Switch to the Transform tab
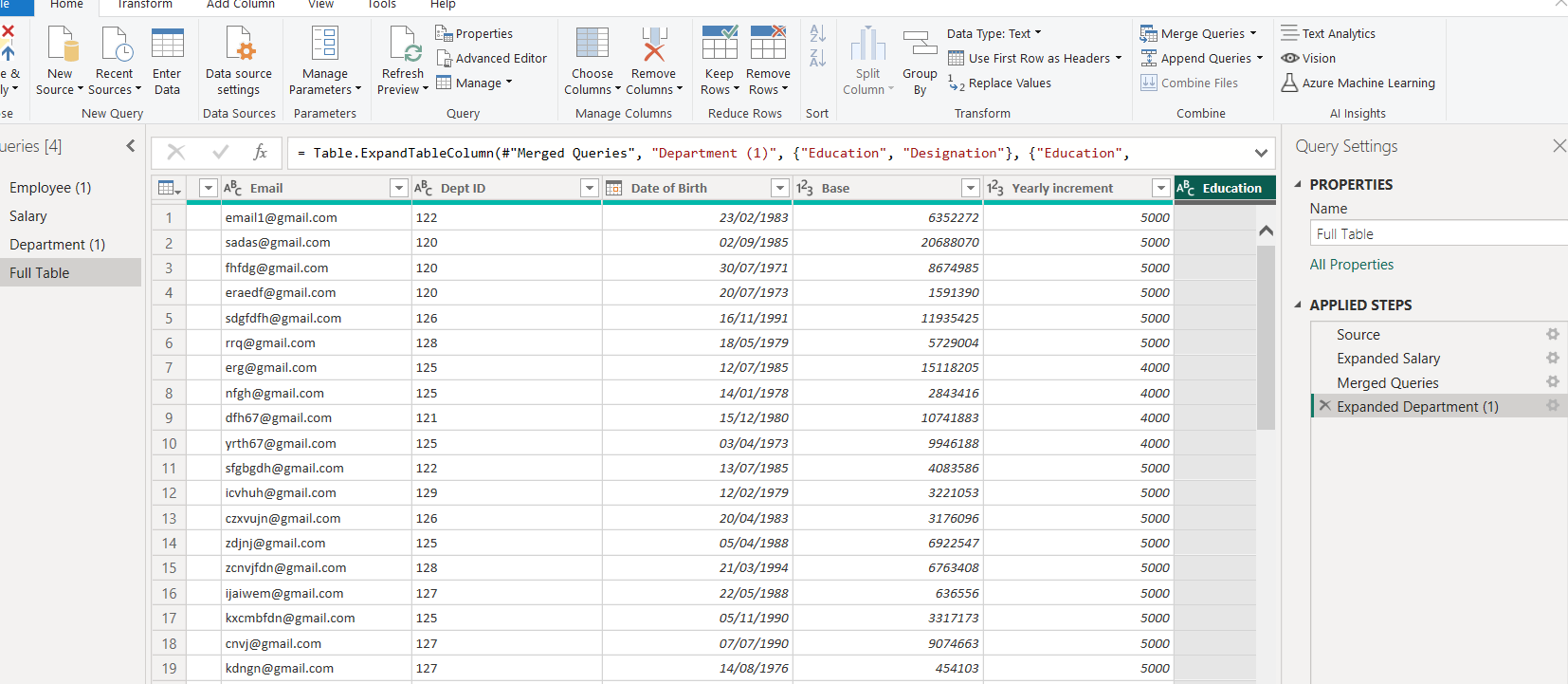 [x=145, y=5]
